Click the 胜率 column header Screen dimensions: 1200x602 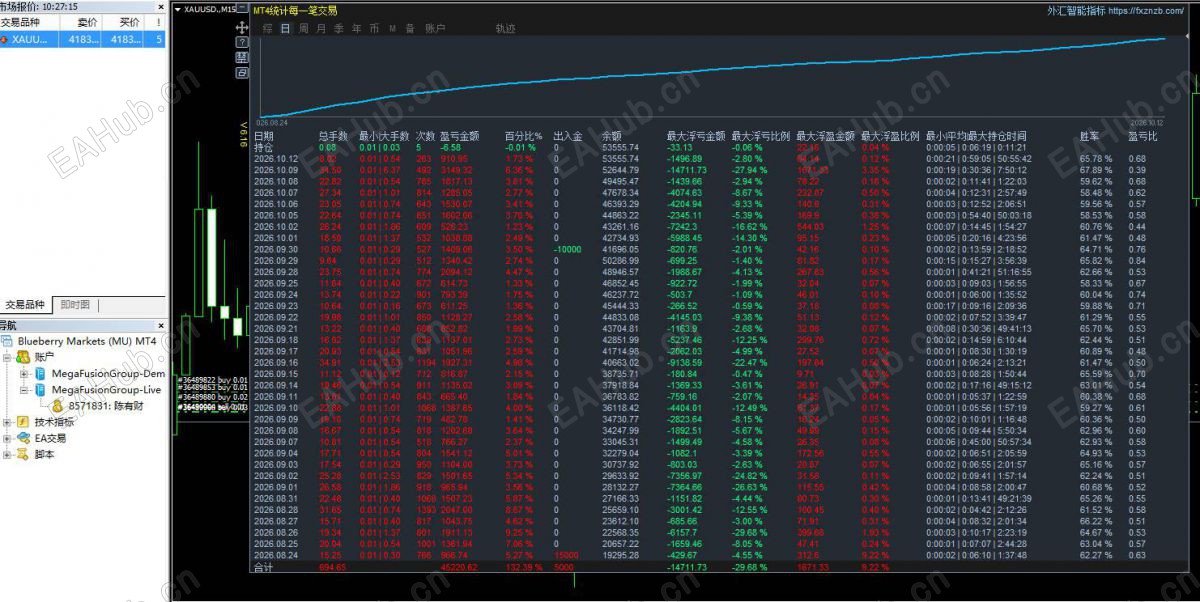pos(1090,136)
